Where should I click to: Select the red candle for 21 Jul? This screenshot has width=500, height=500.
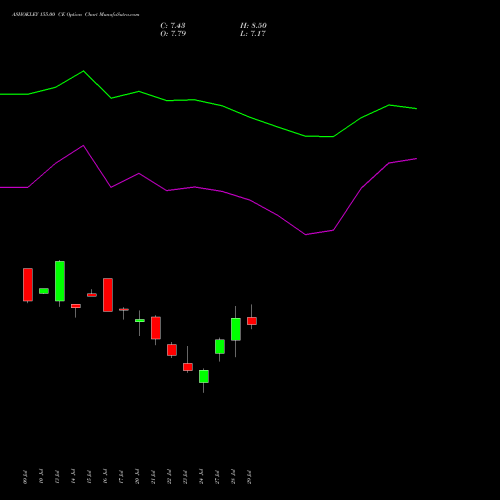click(156, 328)
